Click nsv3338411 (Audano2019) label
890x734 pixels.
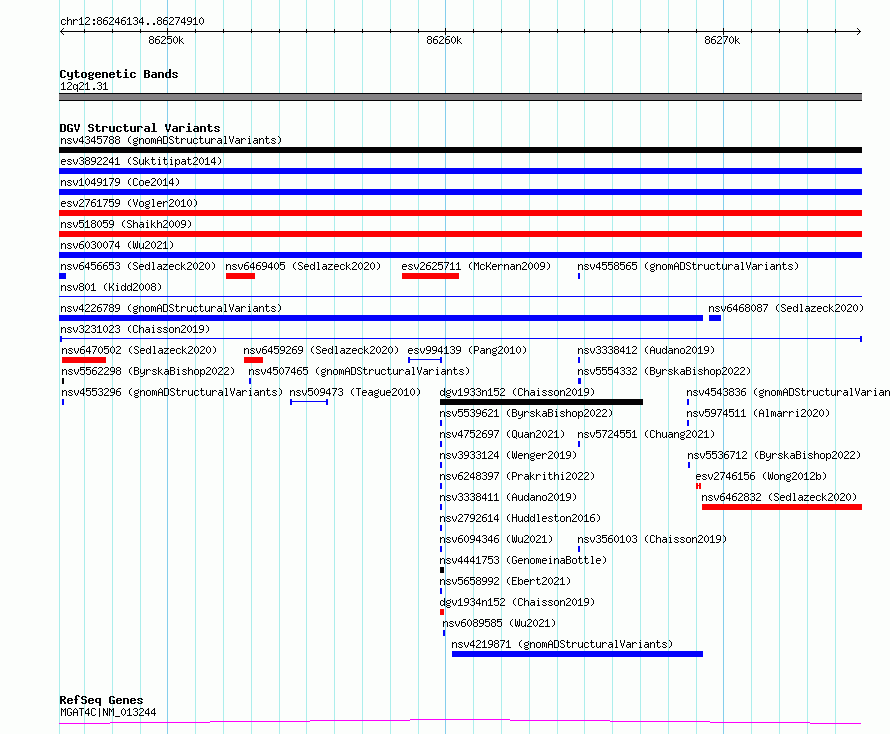[x=508, y=497]
